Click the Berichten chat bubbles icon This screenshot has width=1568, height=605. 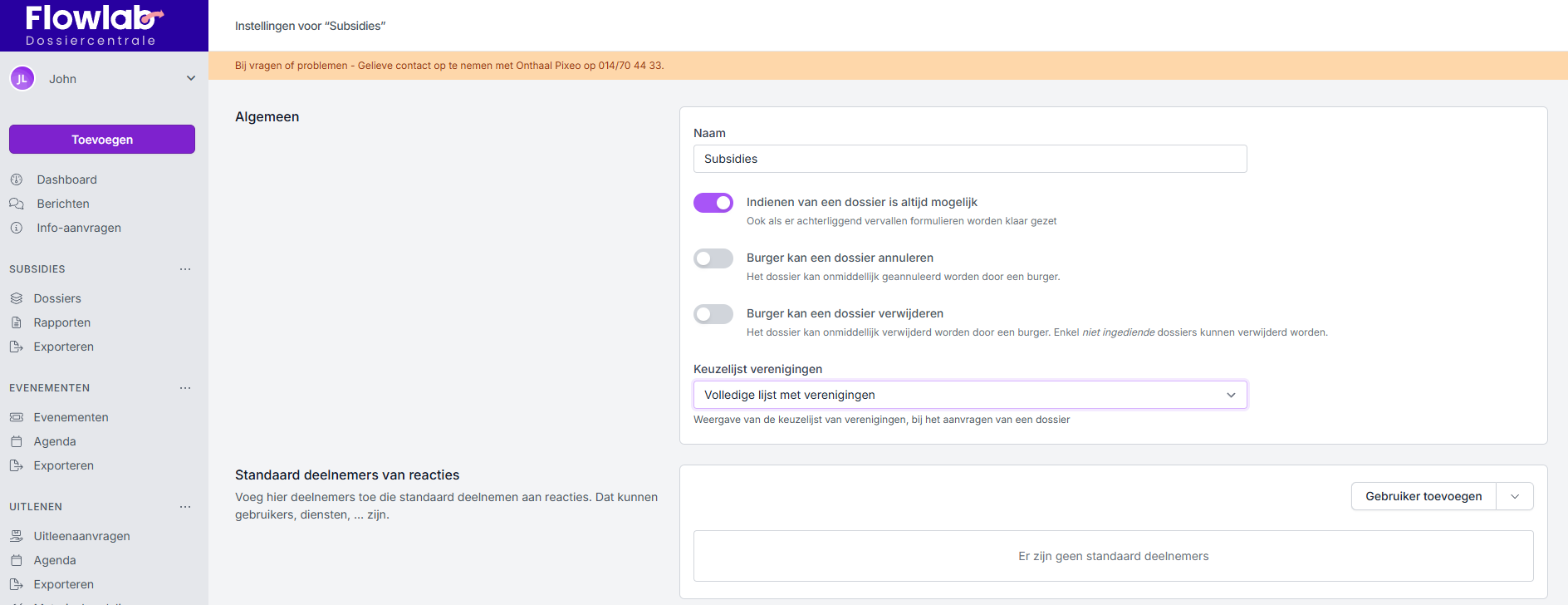tap(17, 204)
